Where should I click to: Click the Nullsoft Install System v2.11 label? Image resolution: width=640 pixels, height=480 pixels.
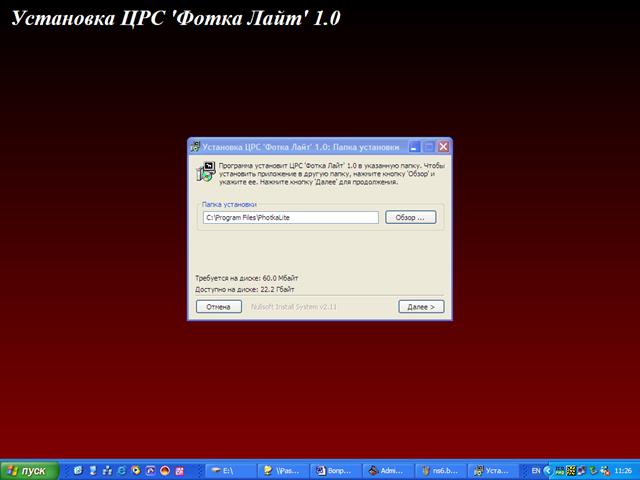click(294, 307)
